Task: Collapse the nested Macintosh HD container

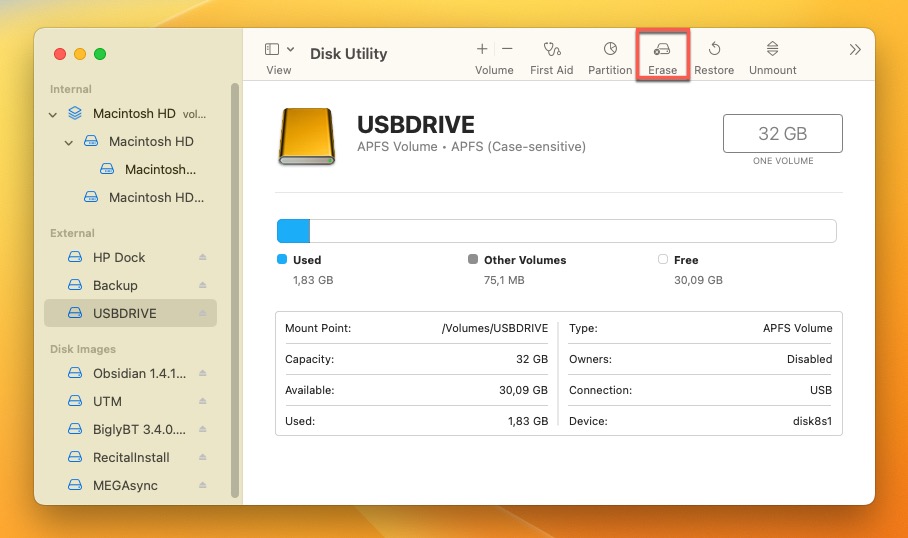Action: (69, 142)
